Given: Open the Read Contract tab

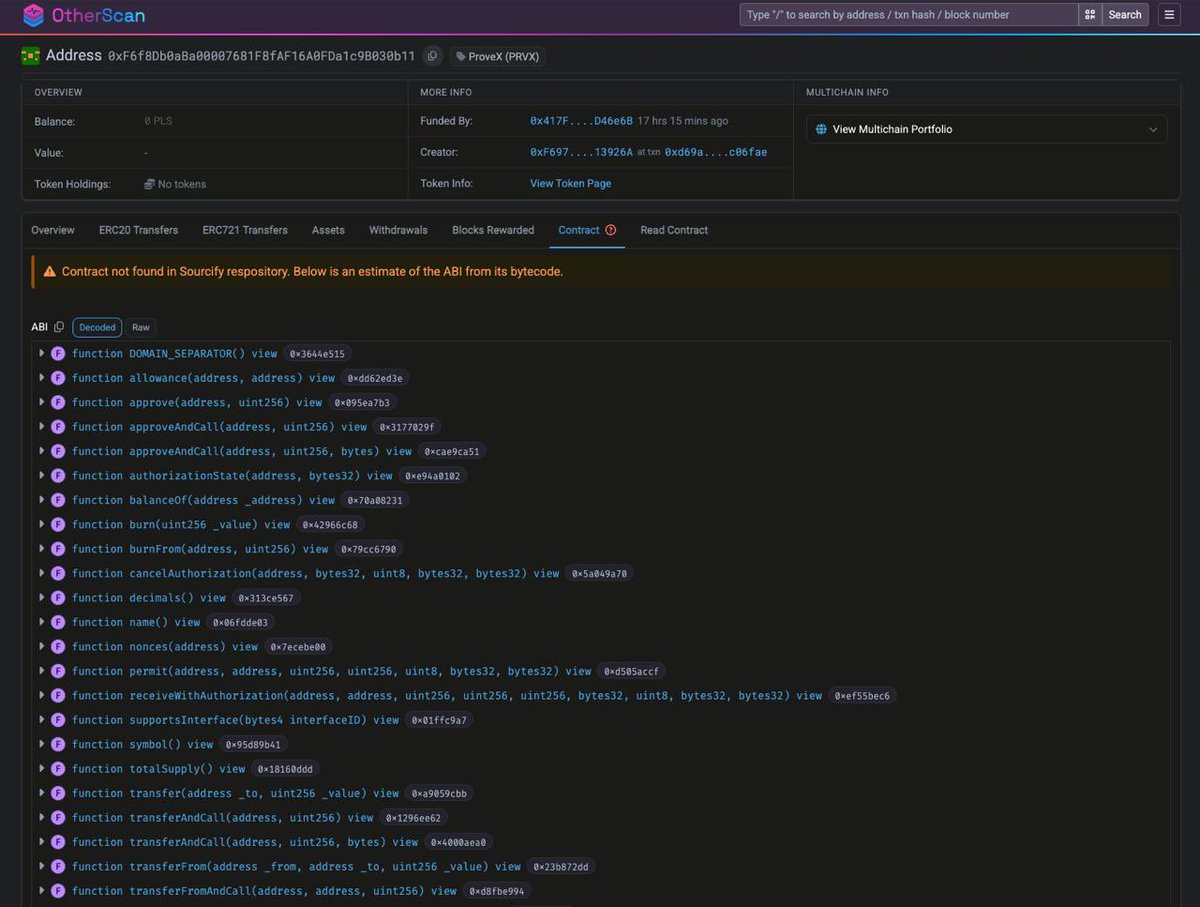Looking at the screenshot, I should [674, 230].
